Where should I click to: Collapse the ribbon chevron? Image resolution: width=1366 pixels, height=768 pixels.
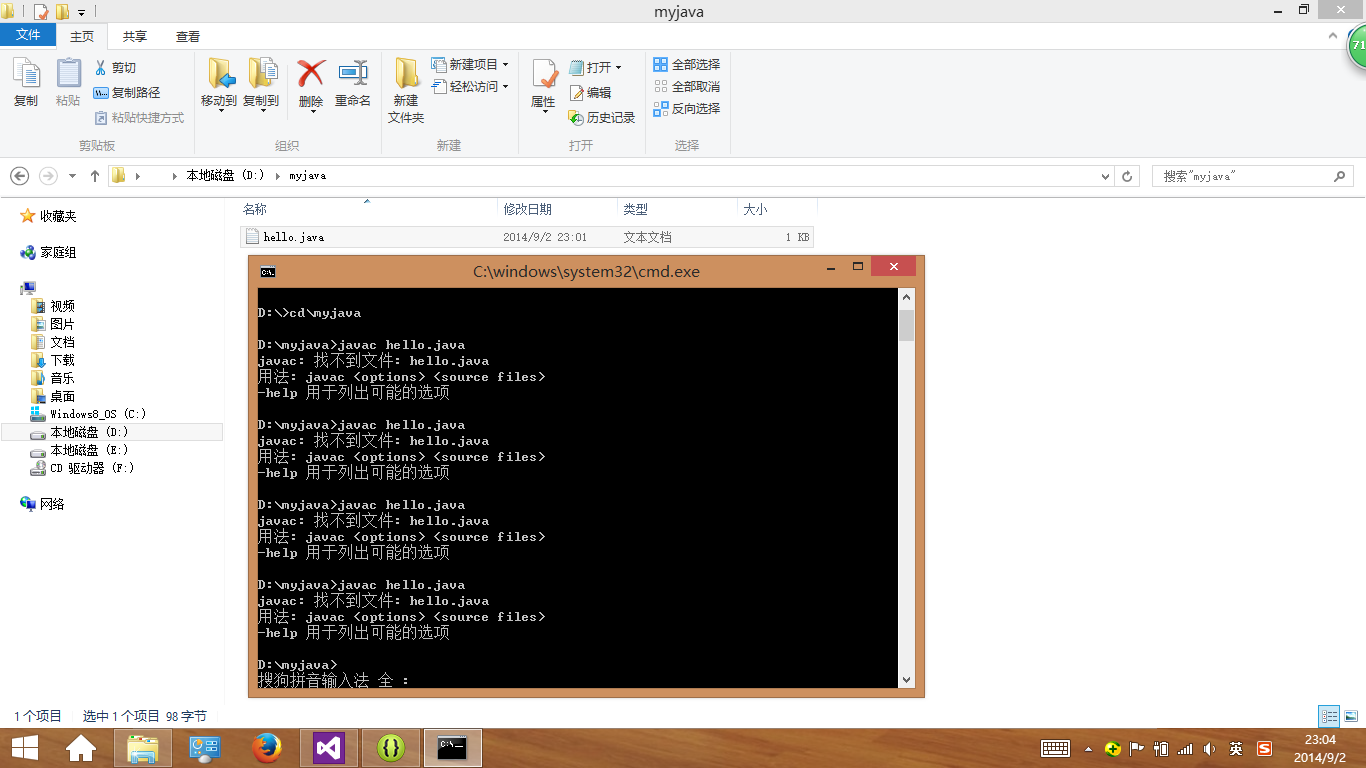(1333, 36)
